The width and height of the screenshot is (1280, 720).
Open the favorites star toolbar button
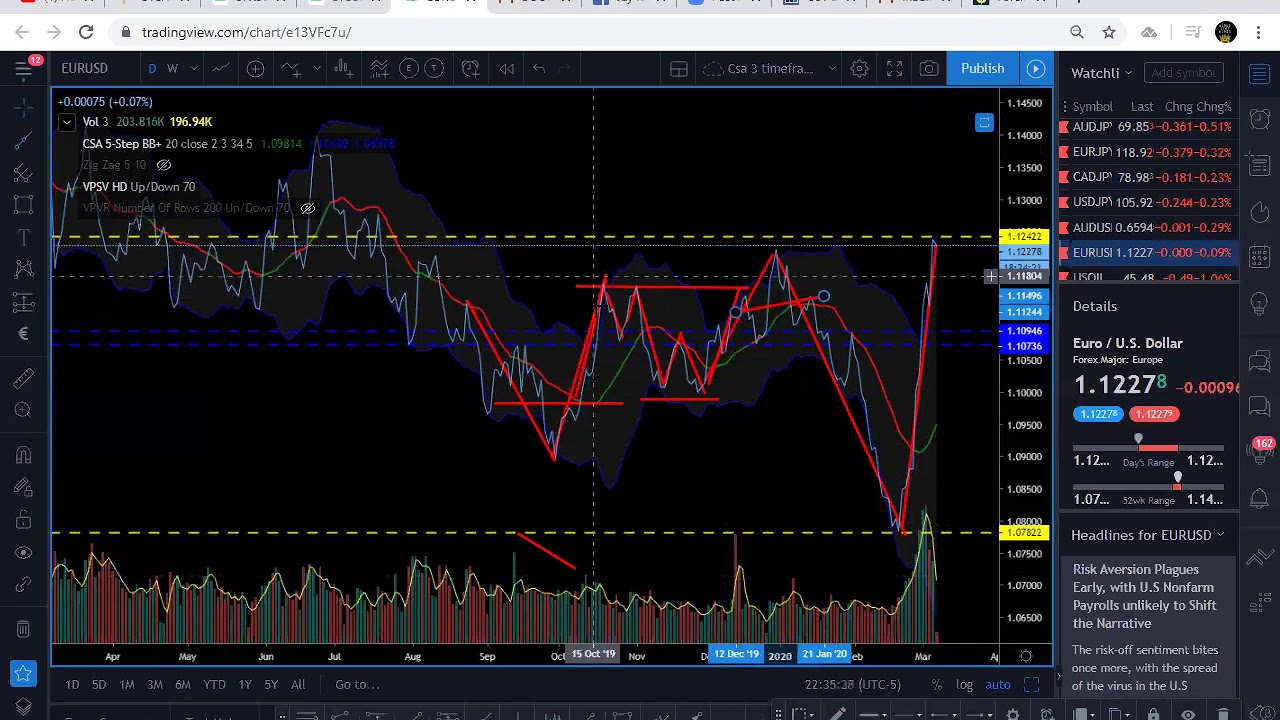click(x=23, y=675)
